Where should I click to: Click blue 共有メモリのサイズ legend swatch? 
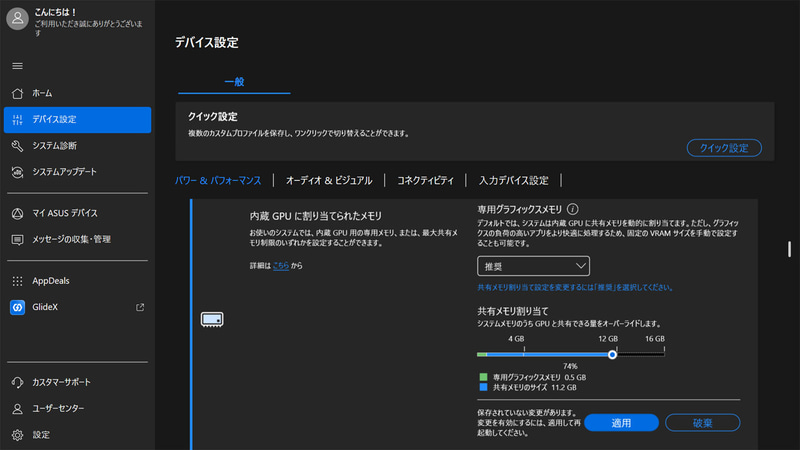(483, 388)
